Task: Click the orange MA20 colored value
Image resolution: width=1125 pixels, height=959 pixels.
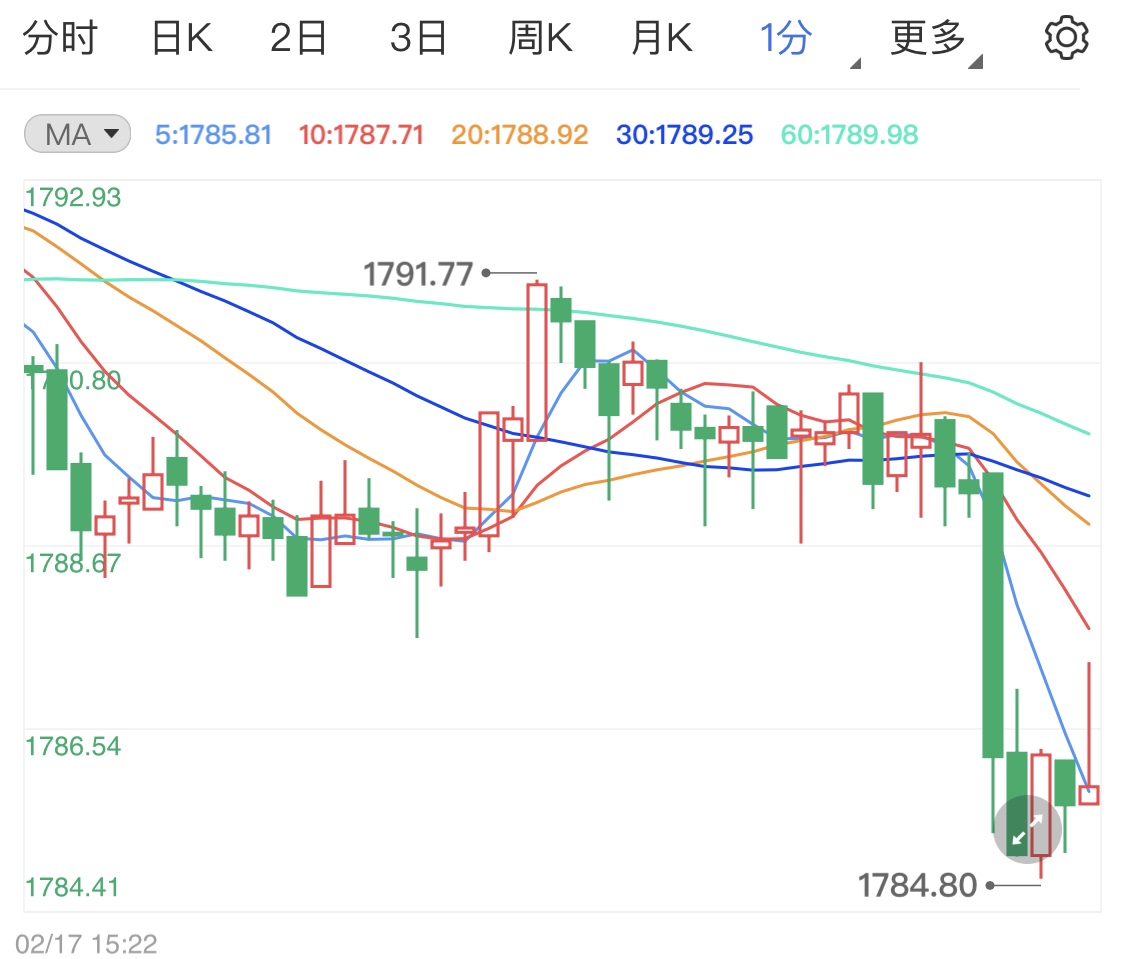Action: pos(519,134)
